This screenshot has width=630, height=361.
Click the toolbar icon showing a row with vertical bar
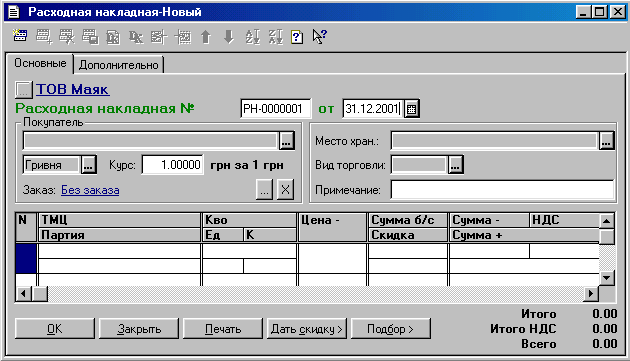(159, 37)
